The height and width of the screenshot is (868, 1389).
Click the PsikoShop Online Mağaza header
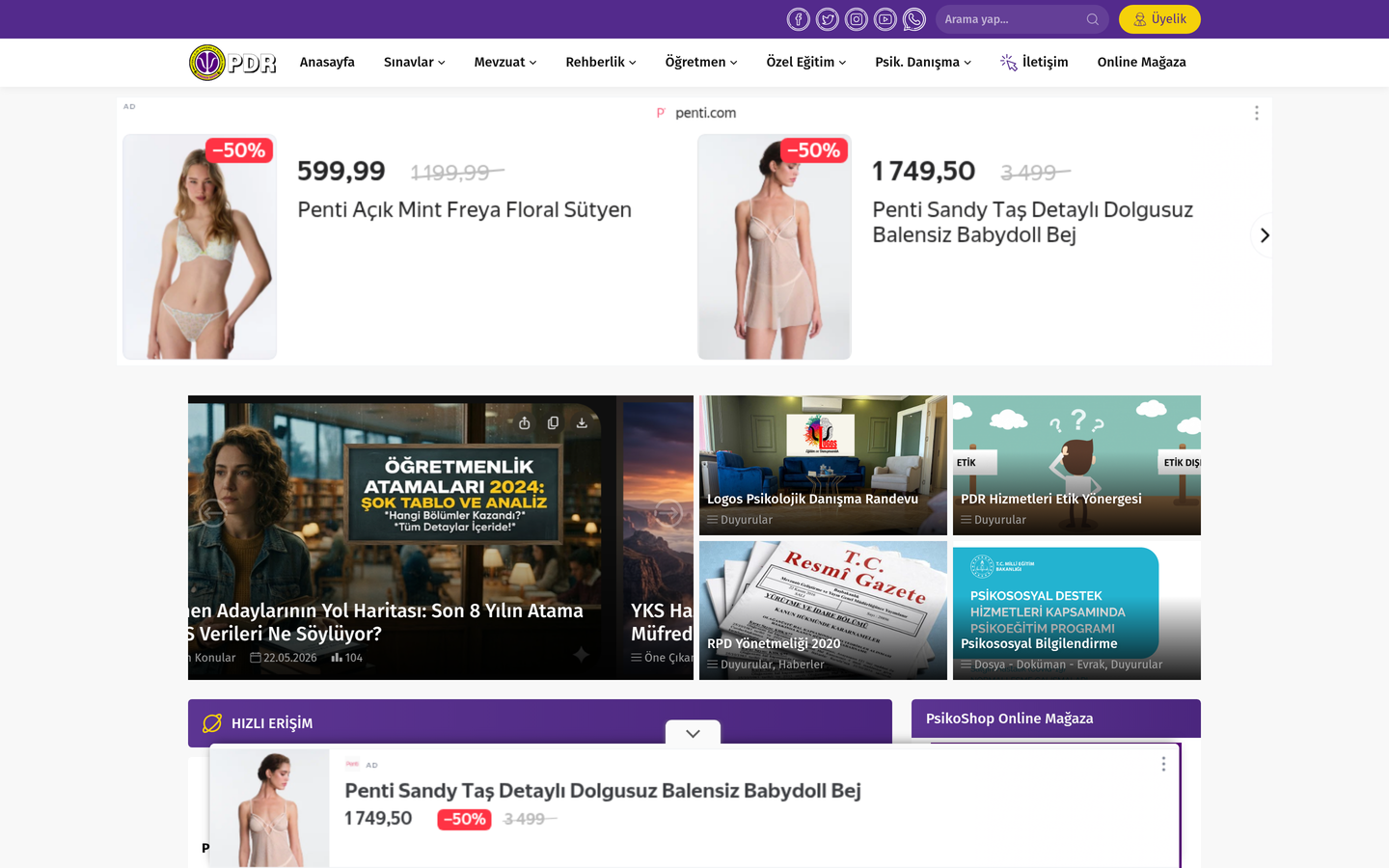click(x=1056, y=719)
